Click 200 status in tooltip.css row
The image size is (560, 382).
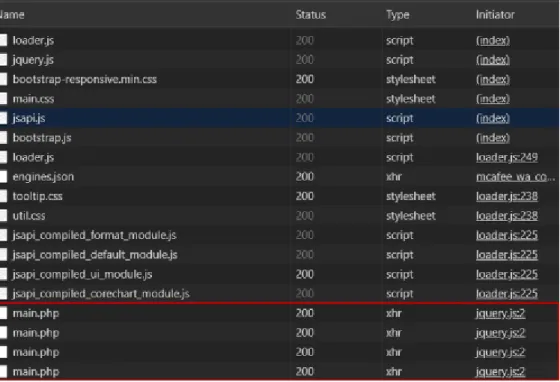[x=305, y=196]
